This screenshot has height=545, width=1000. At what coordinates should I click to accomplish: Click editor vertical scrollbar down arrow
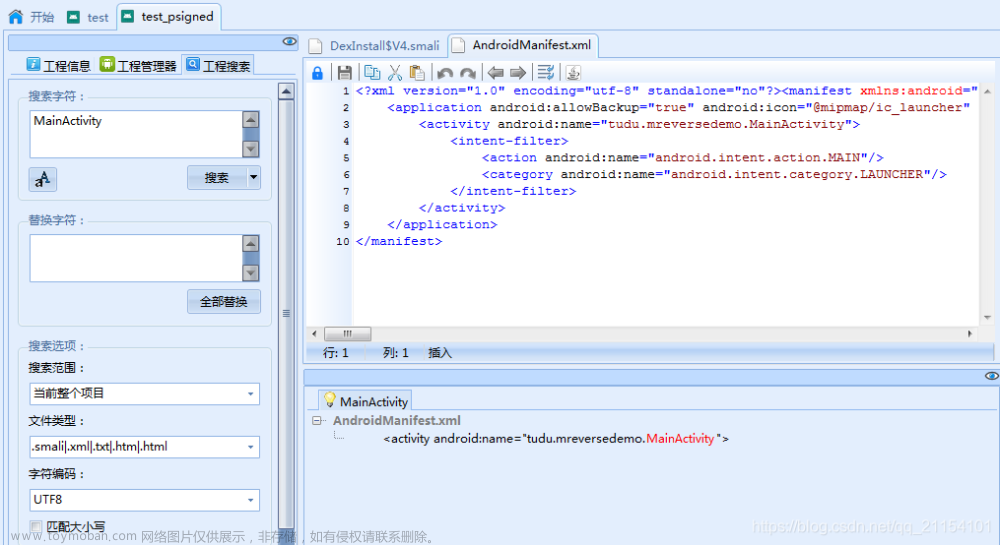[987, 317]
